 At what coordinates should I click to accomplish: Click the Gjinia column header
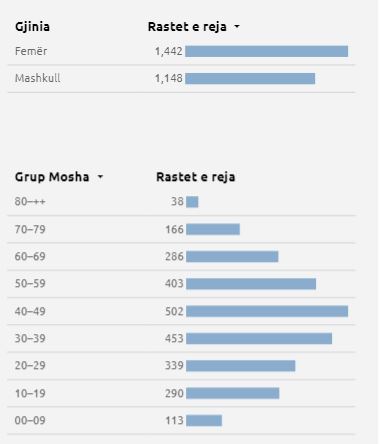point(32,27)
